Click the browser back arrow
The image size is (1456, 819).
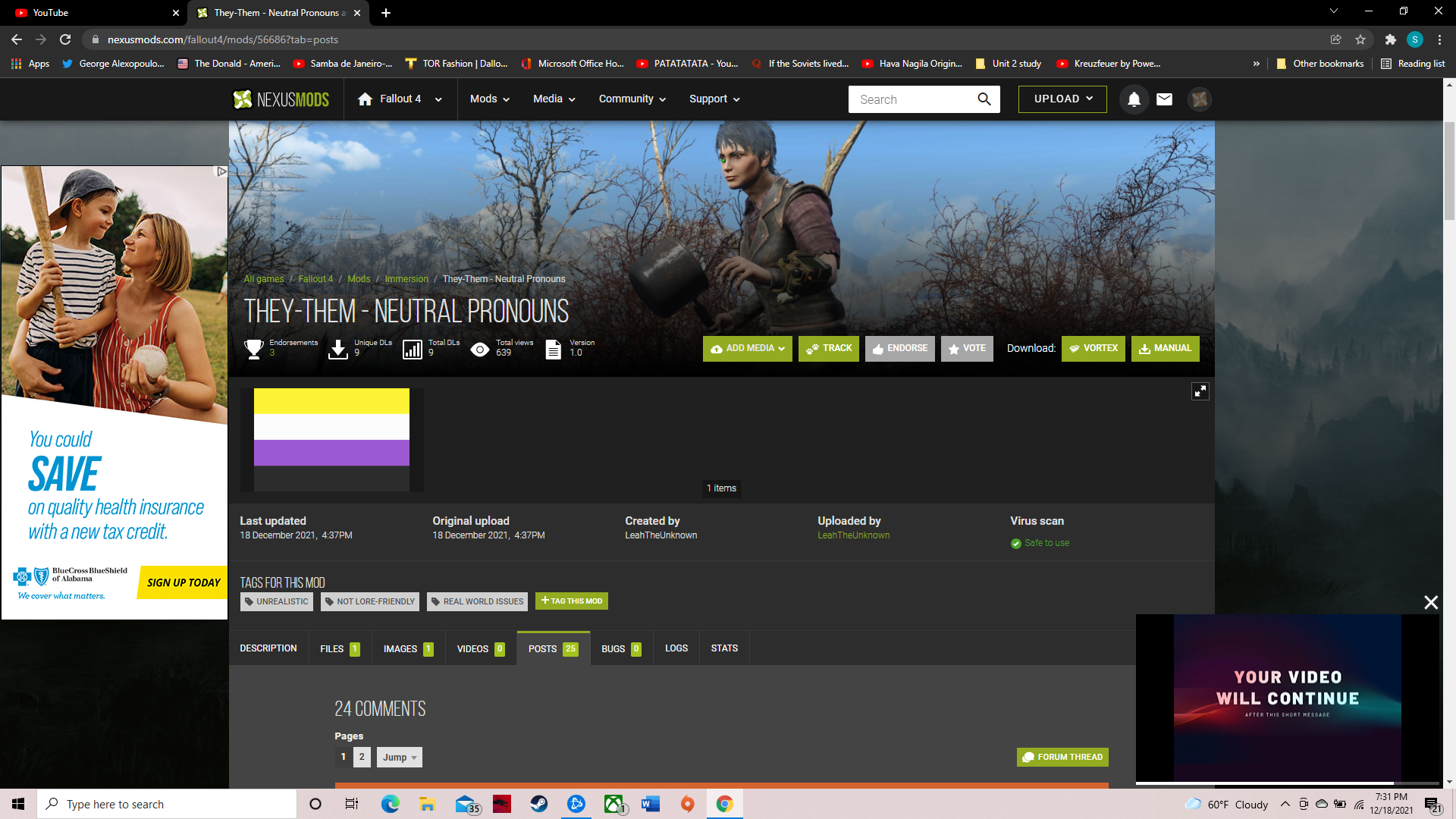point(17,39)
